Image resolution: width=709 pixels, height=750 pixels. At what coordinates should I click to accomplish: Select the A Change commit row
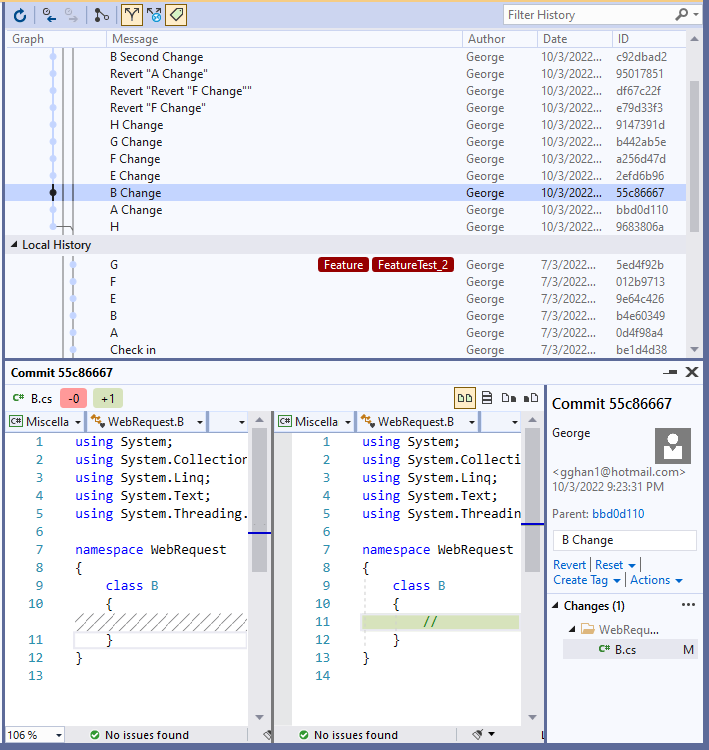coord(345,210)
